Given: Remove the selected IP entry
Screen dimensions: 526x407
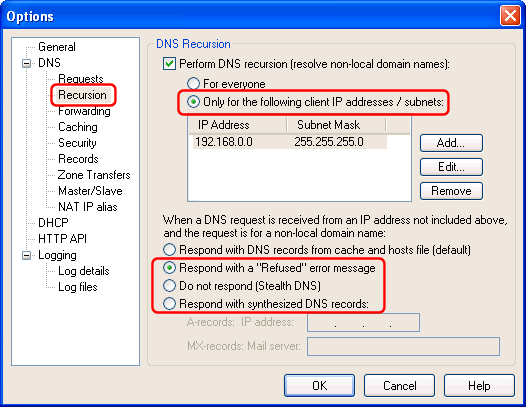Looking at the screenshot, I should coord(451,191).
